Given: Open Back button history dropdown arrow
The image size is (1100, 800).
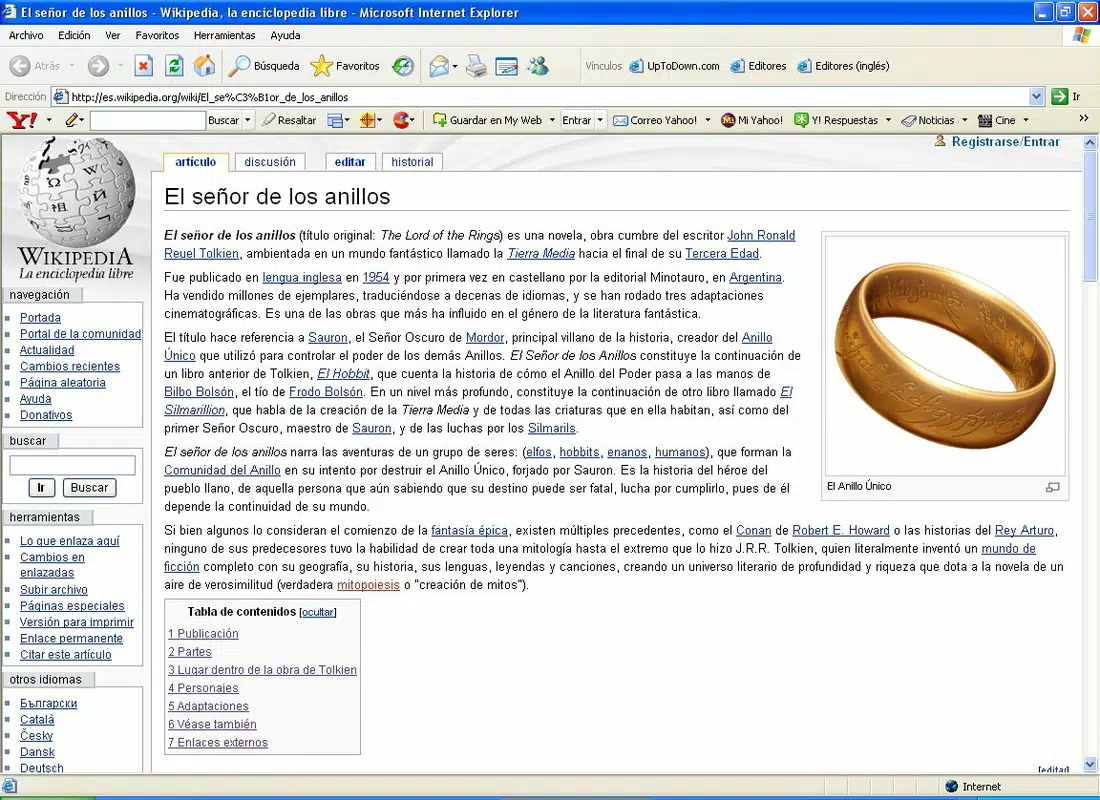Looking at the screenshot, I should click(72, 66).
